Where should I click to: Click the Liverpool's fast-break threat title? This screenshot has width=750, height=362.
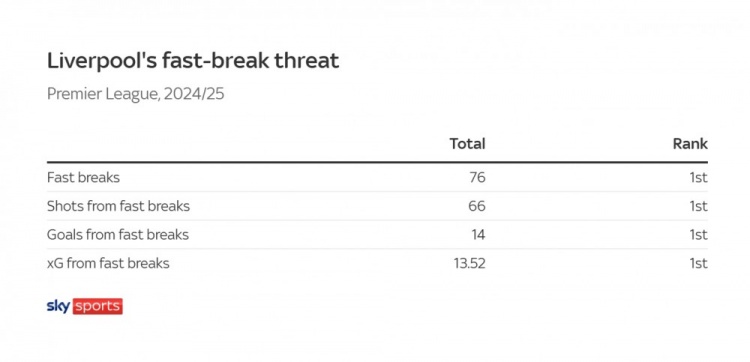coord(193,61)
